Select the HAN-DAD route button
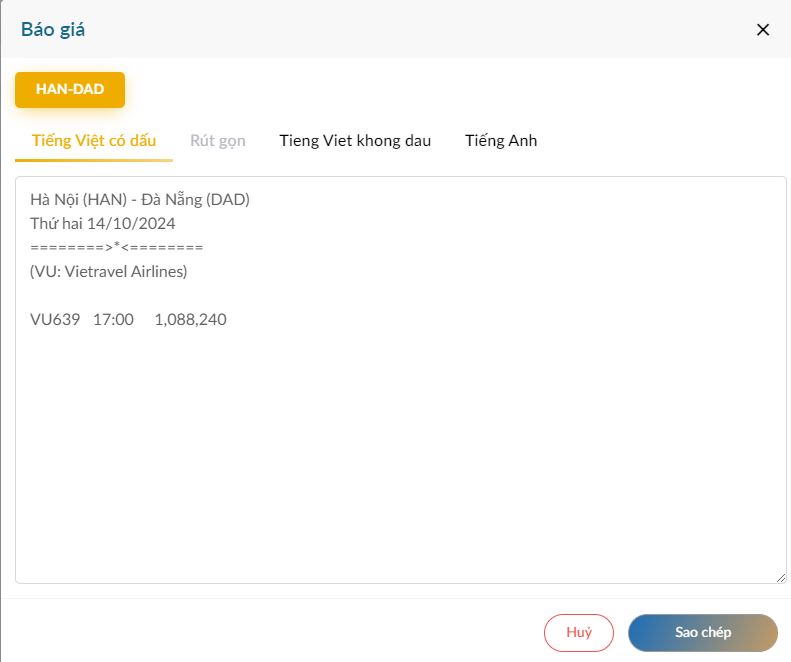 70,90
